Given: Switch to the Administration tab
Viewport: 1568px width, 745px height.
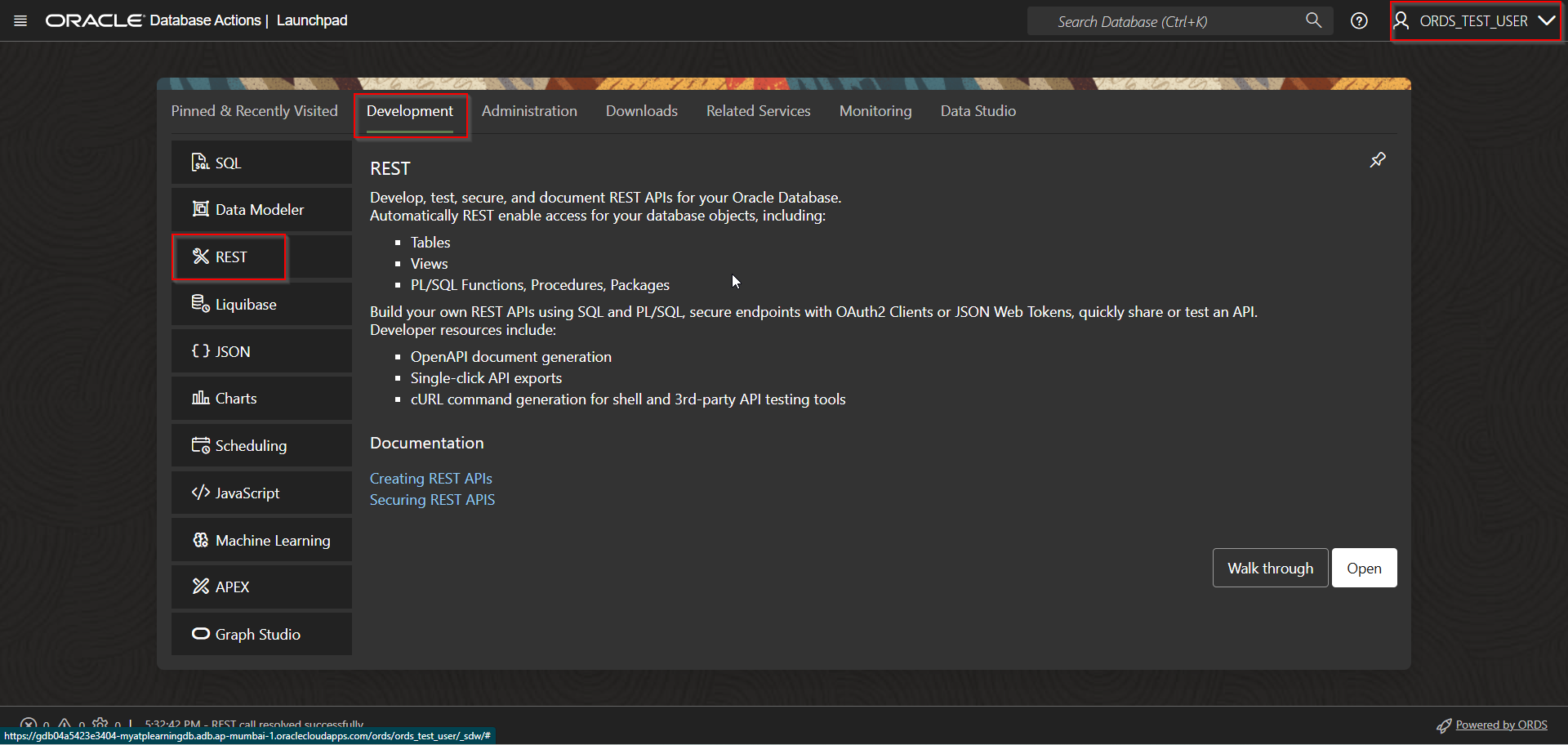Looking at the screenshot, I should (529, 110).
